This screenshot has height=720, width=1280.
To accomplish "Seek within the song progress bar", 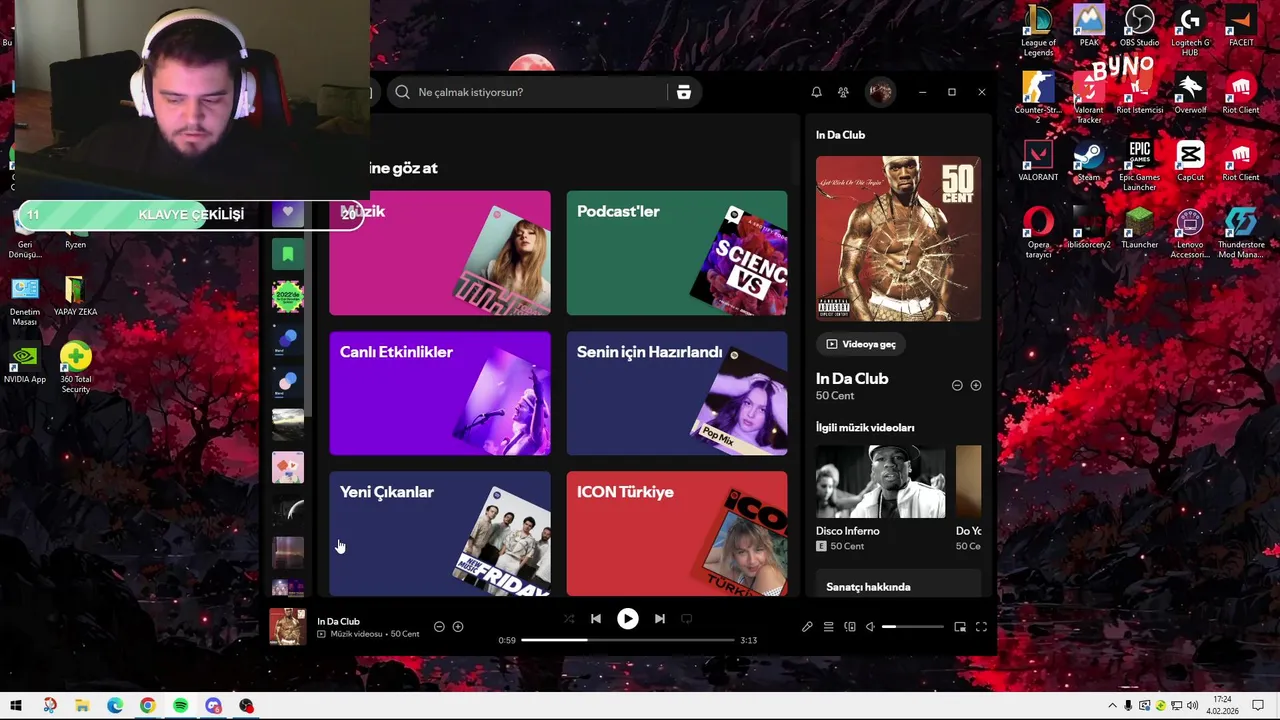I will pos(627,640).
